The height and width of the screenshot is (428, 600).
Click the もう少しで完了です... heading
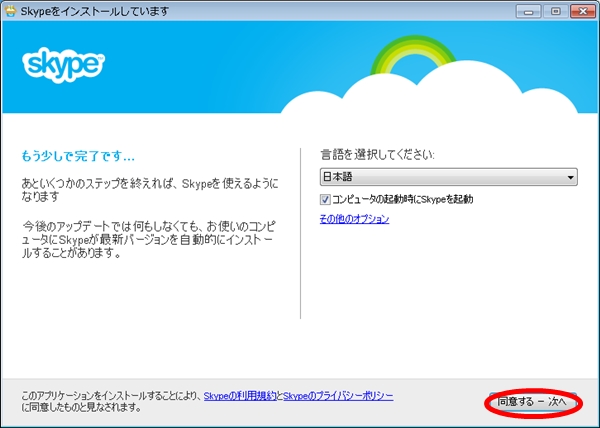[78, 156]
